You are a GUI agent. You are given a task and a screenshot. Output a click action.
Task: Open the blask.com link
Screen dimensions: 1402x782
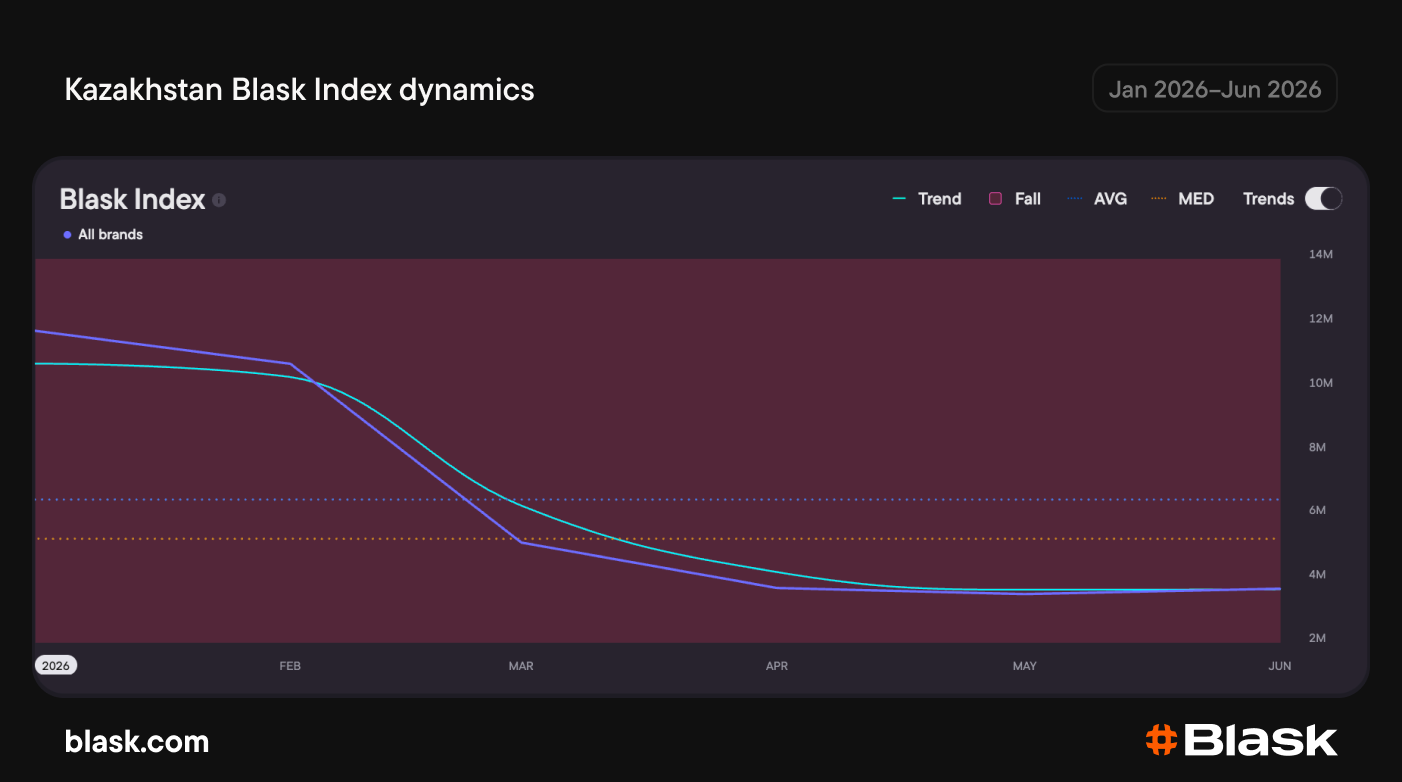click(x=137, y=742)
